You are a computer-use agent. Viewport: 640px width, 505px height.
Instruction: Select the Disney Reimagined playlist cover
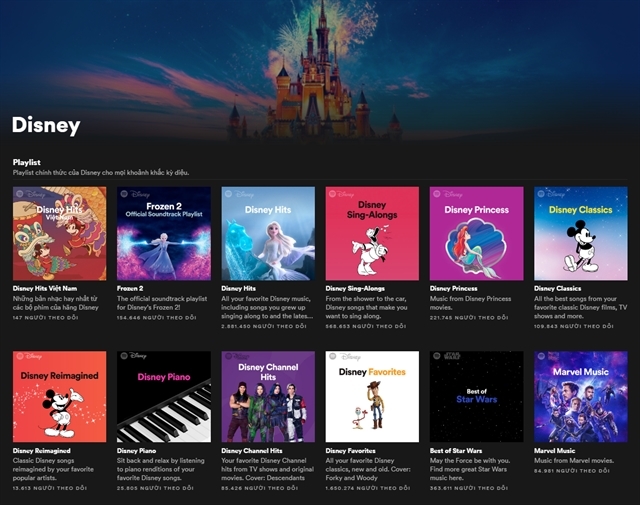point(60,396)
